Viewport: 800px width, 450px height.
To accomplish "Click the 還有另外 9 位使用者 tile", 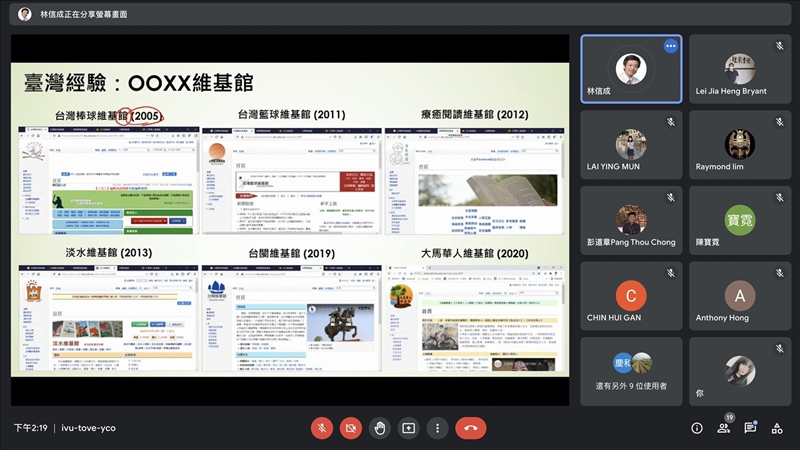I will point(631,371).
